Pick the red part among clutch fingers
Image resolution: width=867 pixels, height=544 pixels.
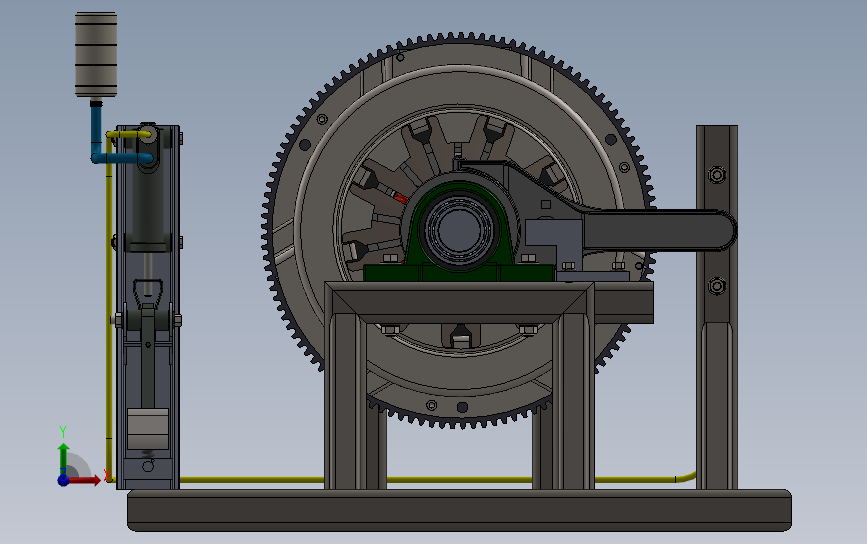click(399, 197)
